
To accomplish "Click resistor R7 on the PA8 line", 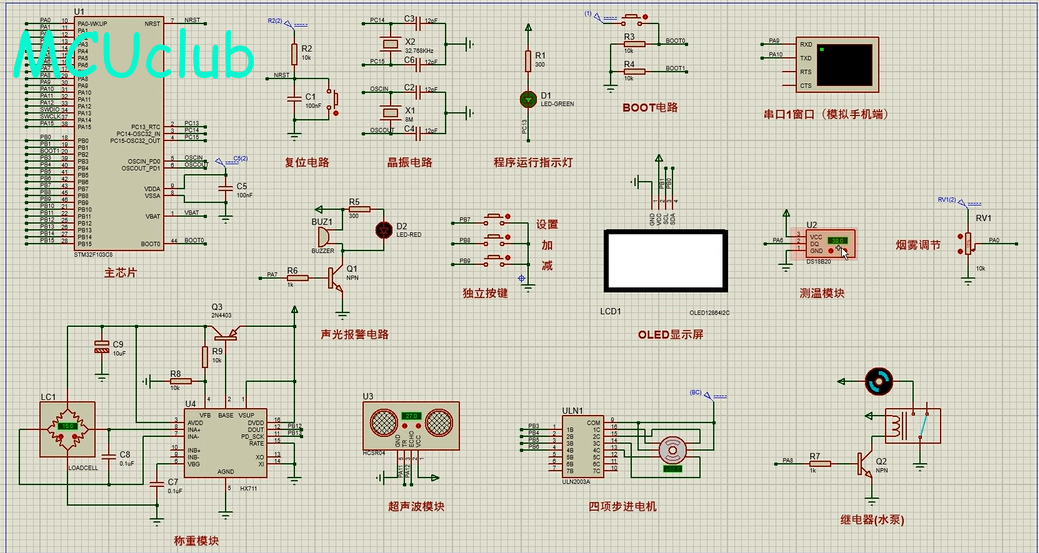I will (820, 464).
